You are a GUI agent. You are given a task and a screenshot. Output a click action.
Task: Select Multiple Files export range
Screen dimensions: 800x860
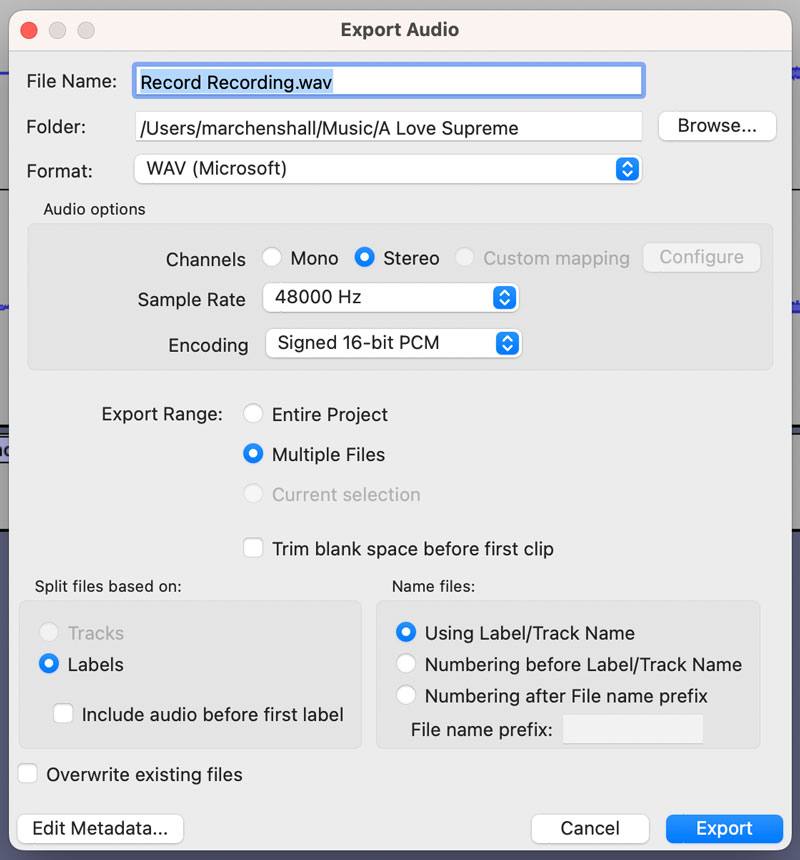[254, 454]
